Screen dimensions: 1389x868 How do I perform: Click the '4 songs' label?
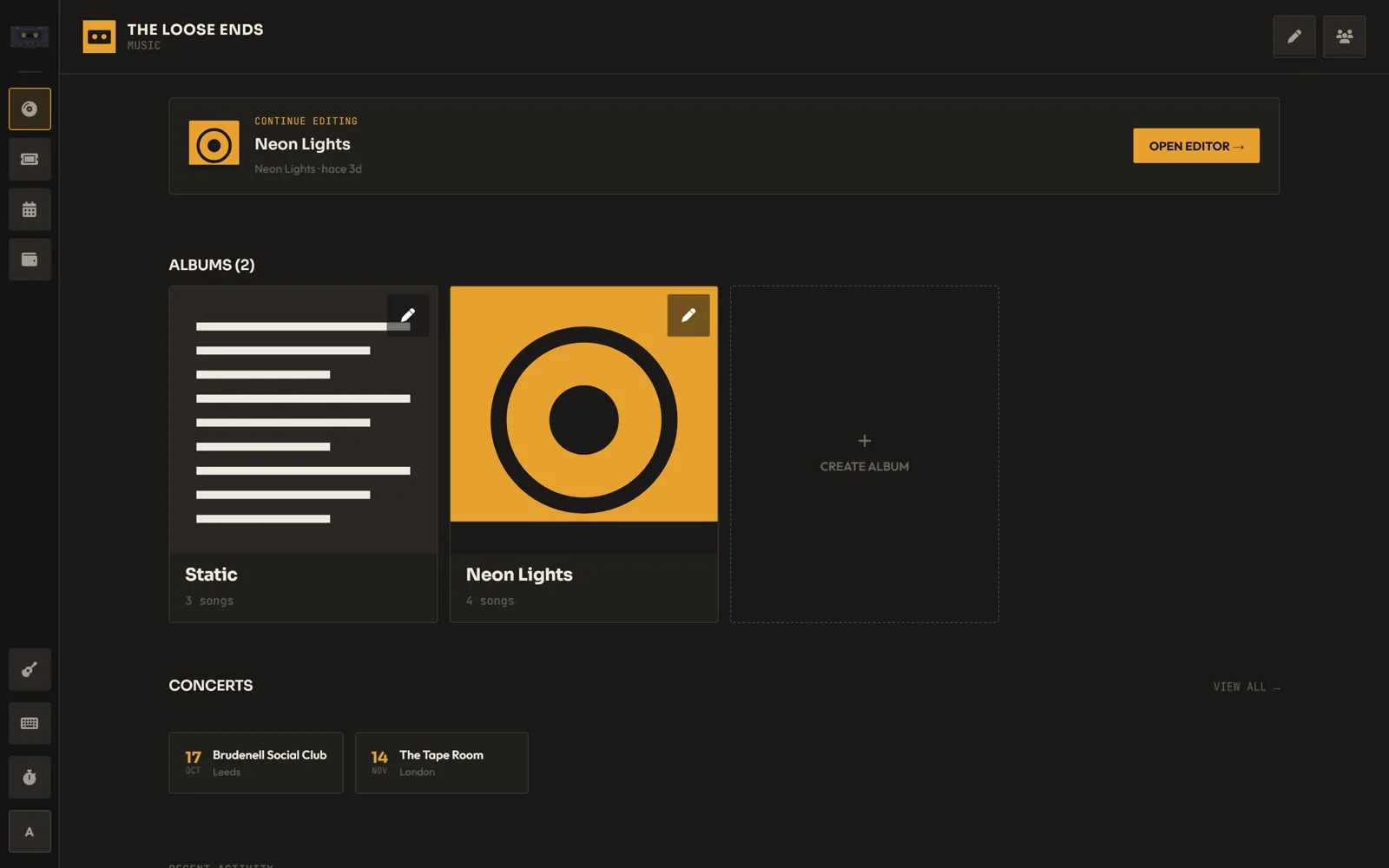[490, 601]
